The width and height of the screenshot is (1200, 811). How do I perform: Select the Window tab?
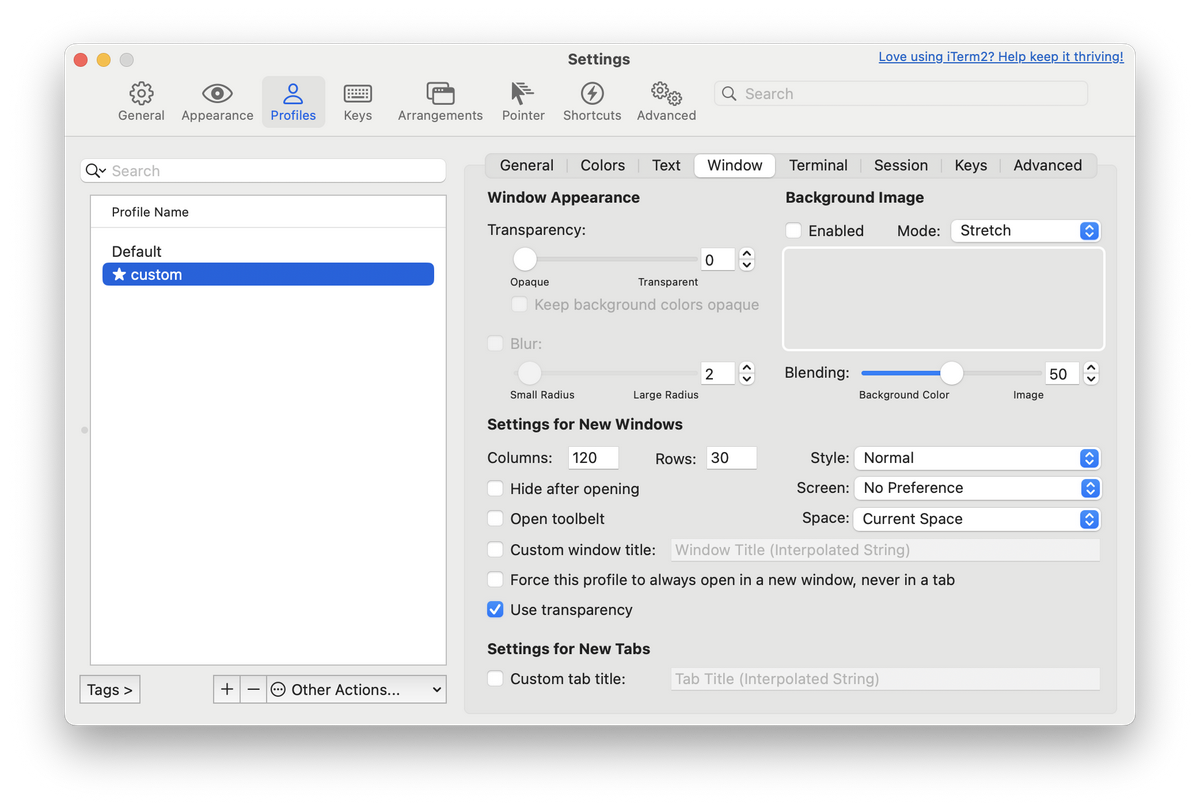pos(735,165)
